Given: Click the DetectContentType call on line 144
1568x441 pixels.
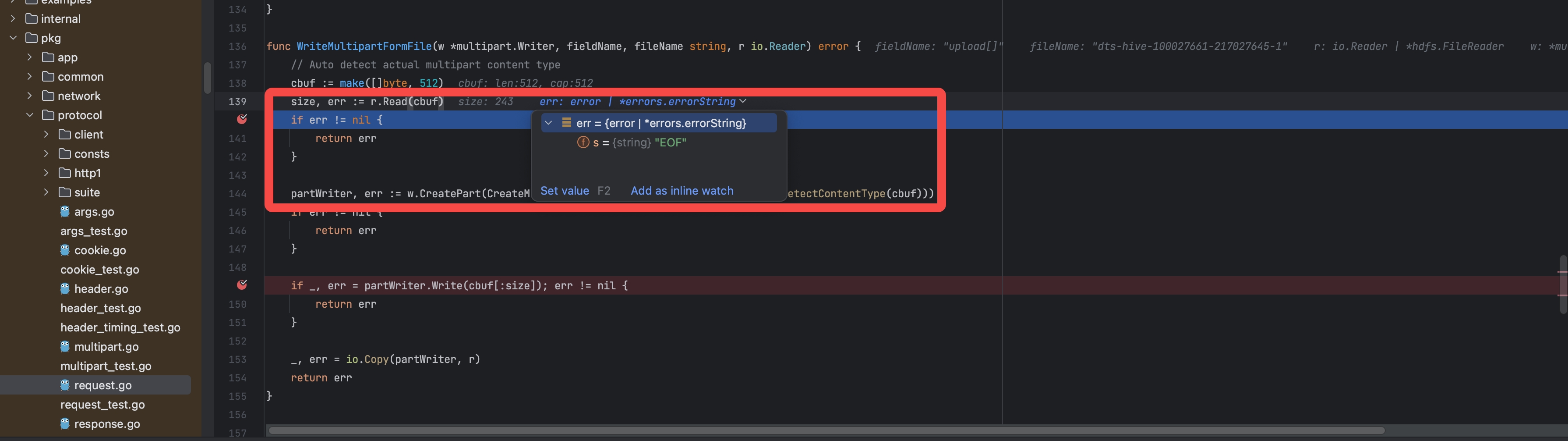Looking at the screenshot, I should (837, 194).
